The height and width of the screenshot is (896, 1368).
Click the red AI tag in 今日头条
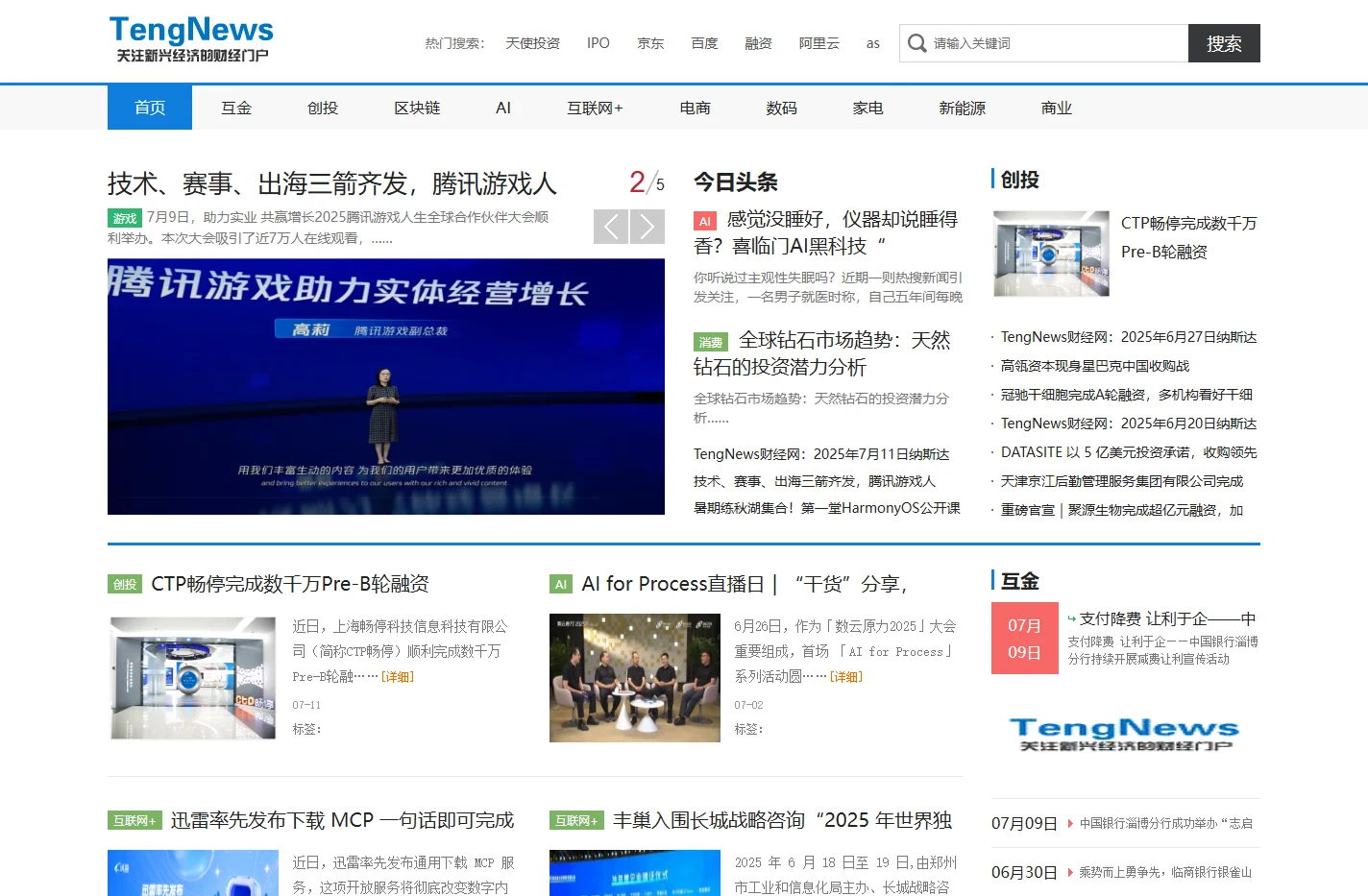(705, 221)
